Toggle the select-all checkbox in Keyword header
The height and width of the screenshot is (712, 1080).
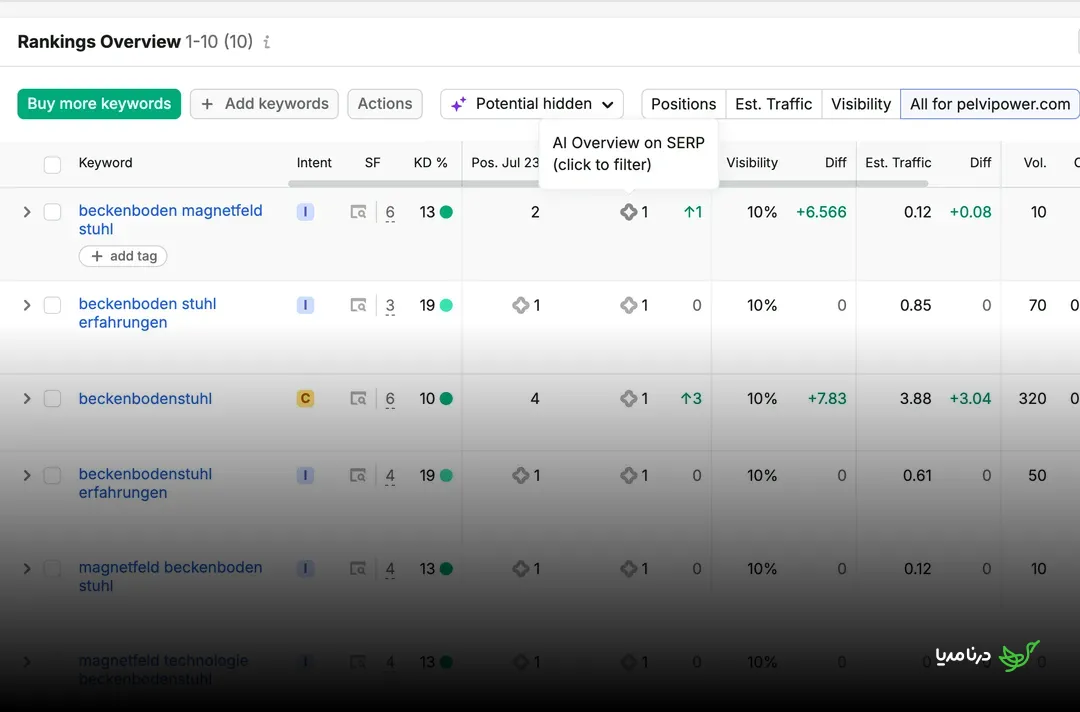tap(52, 165)
